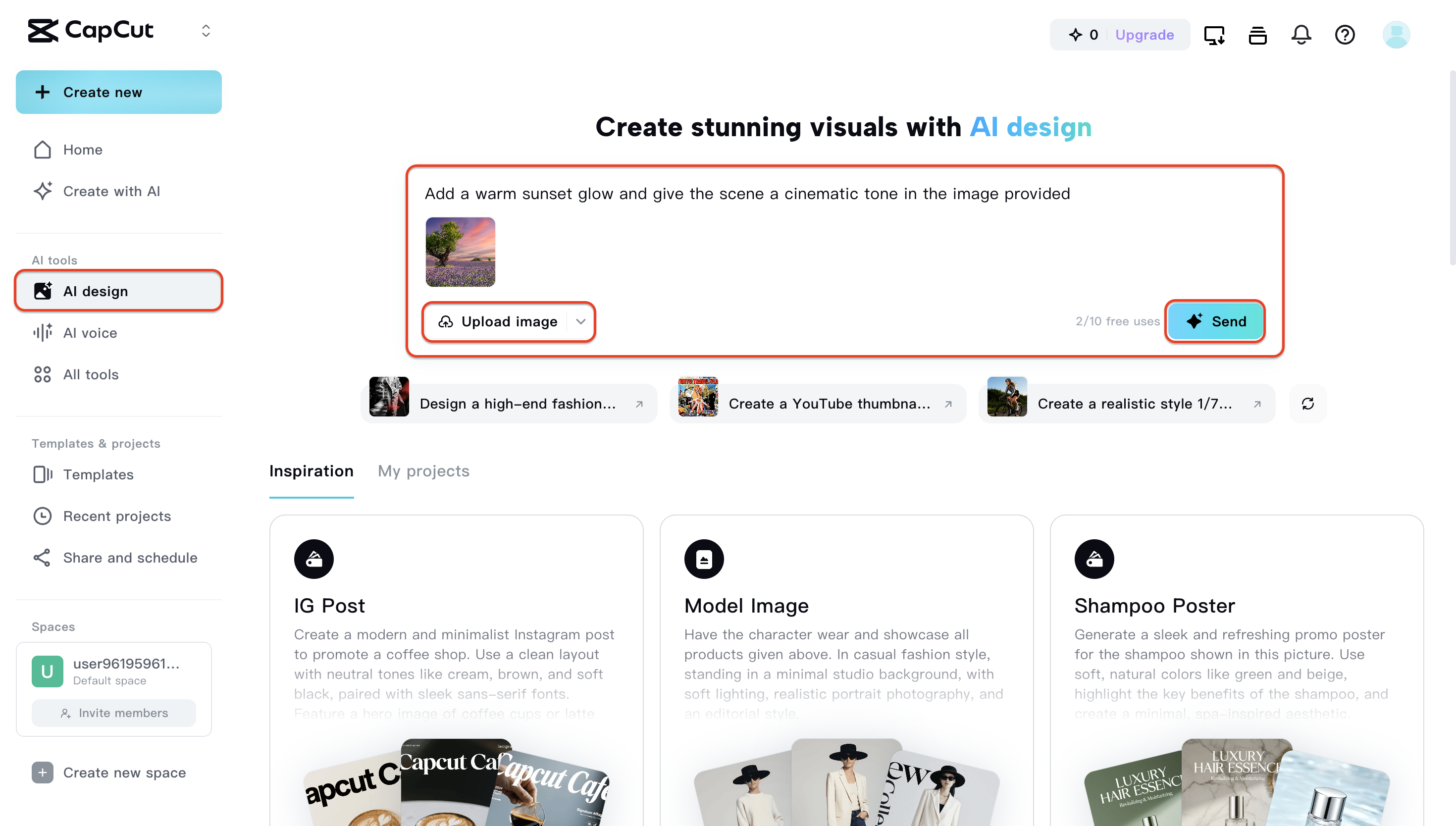The image size is (1456, 826).
Task: Expand the workspace switcher arrows beside CapCut
Action: coord(206,31)
